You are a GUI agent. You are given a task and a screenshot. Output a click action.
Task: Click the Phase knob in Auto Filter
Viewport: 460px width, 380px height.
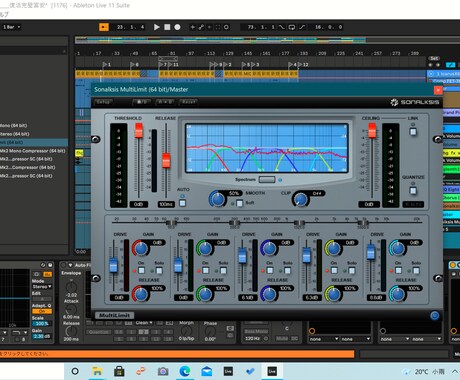(210, 332)
